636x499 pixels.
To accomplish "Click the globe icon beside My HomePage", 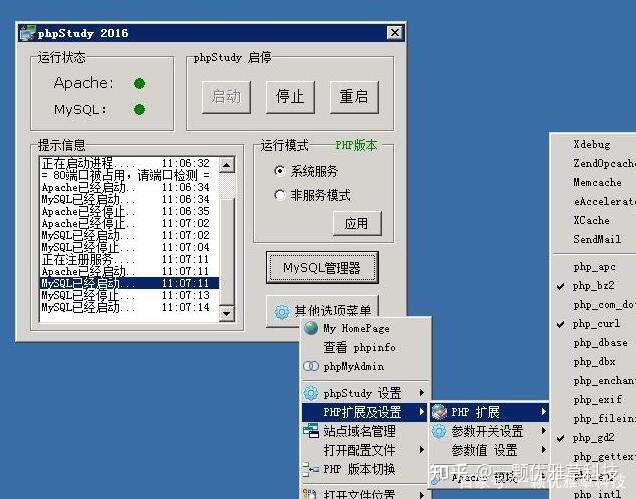I will point(311,328).
